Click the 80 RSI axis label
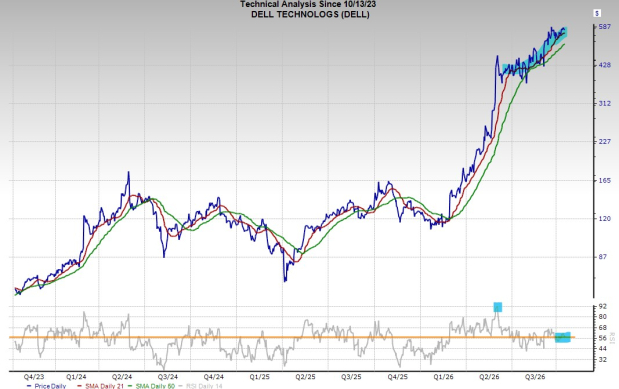Image resolution: width=619 pixels, height=389 pixels. point(603,317)
